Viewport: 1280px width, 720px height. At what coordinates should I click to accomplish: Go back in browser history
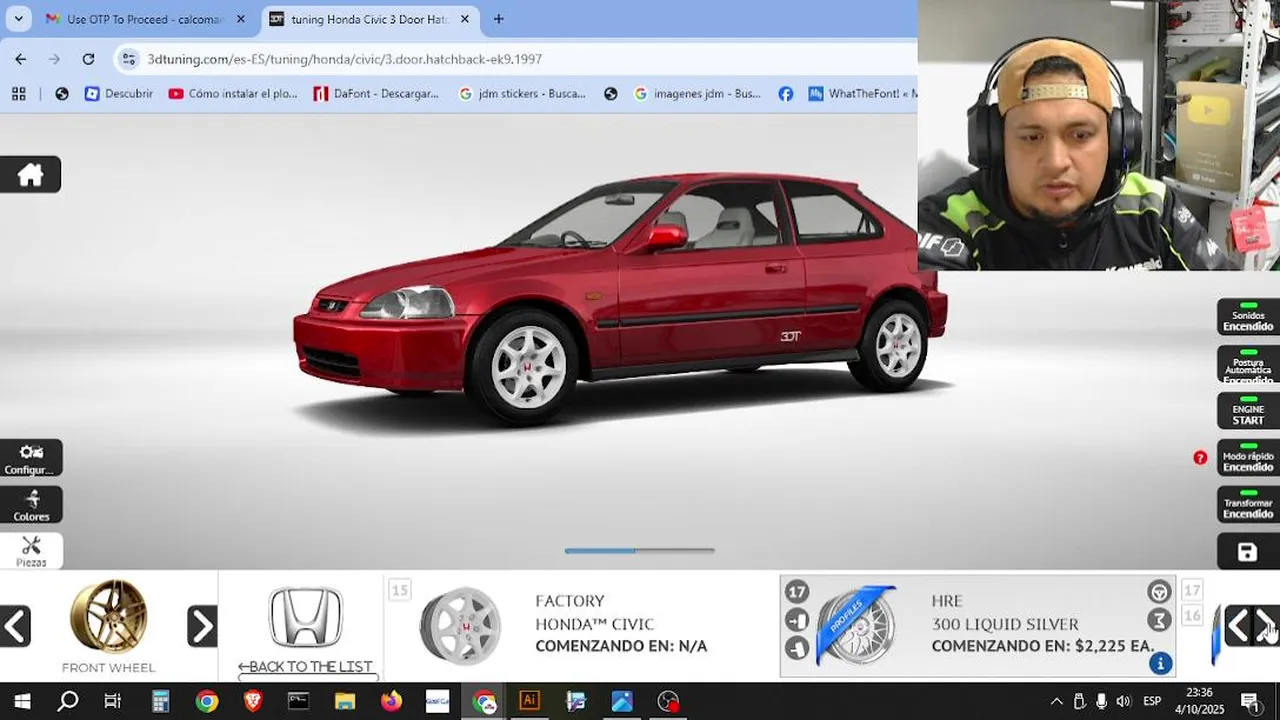coord(20,59)
